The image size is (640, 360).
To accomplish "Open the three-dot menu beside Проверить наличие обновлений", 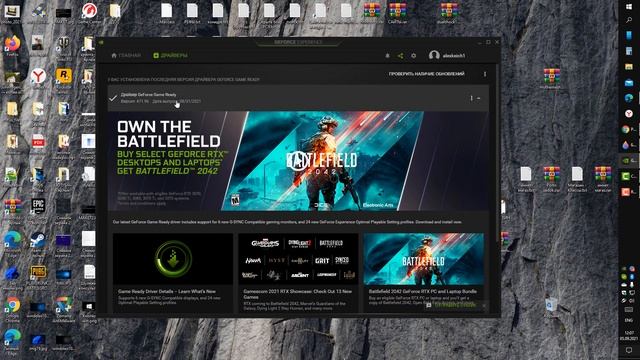I will coord(485,74).
